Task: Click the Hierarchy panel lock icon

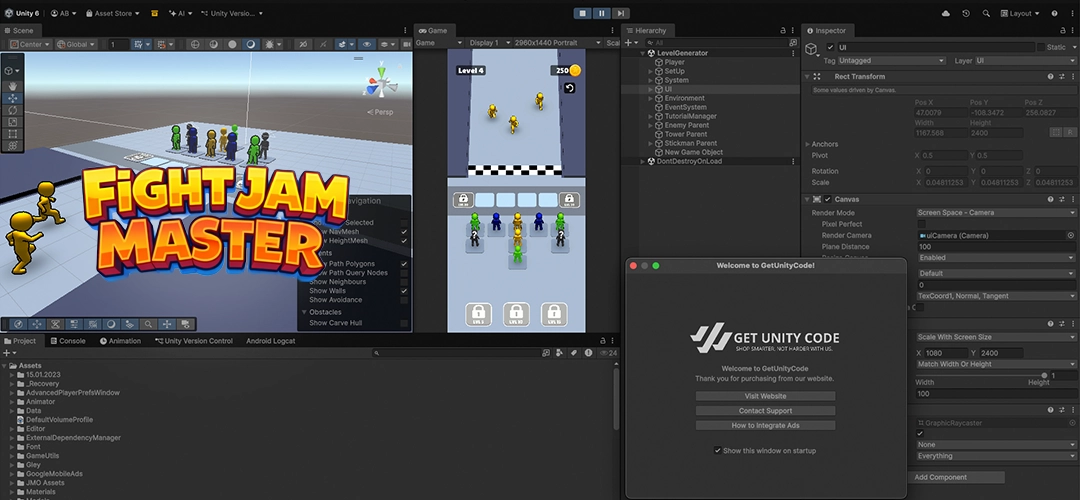Action: [x=783, y=31]
